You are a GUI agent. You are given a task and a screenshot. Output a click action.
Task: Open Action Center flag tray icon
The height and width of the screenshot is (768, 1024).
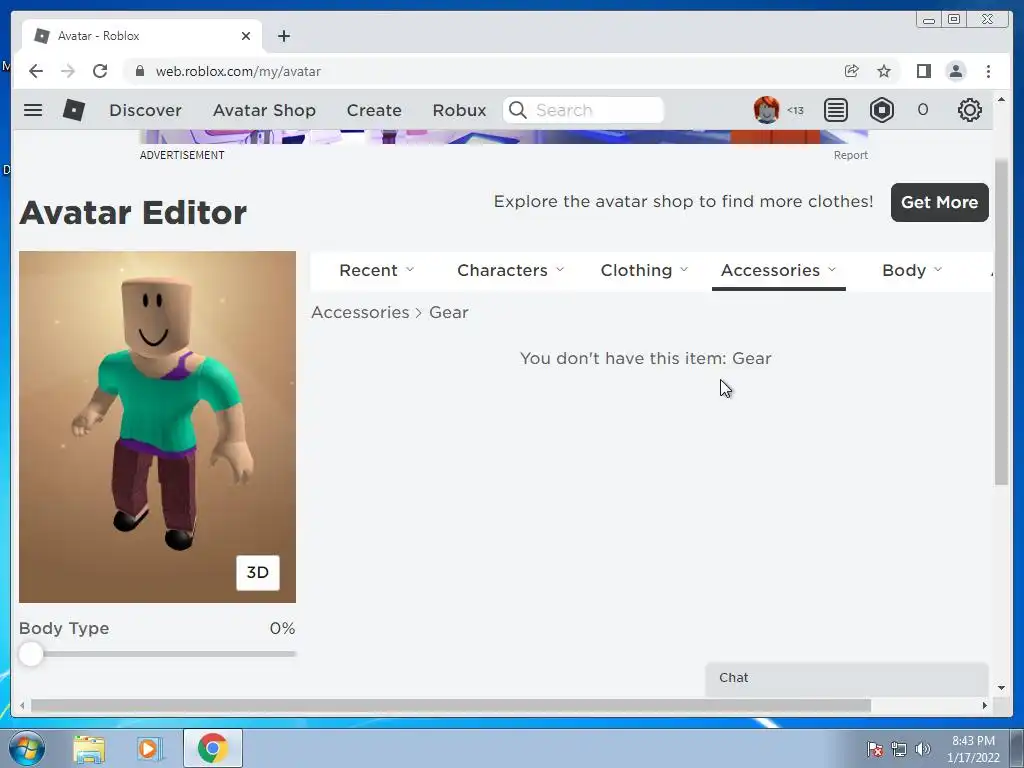click(874, 749)
